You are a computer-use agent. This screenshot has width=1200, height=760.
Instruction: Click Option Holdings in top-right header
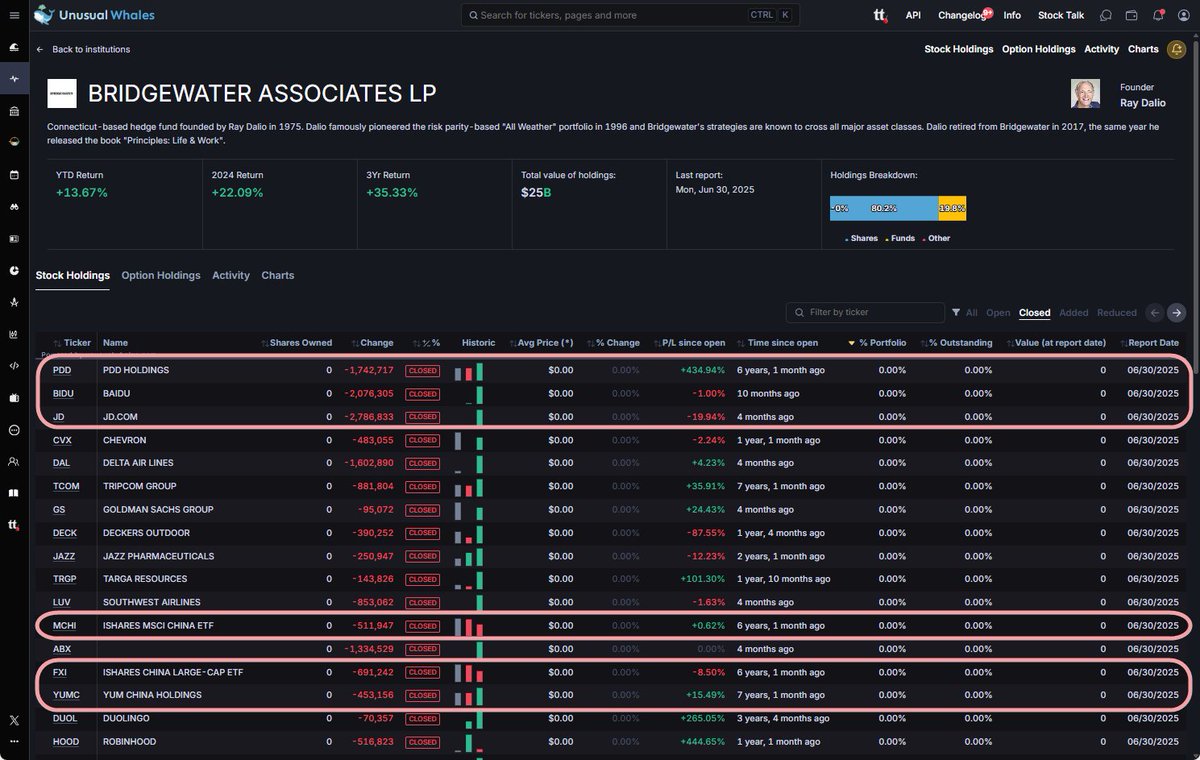click(1039, 49)
